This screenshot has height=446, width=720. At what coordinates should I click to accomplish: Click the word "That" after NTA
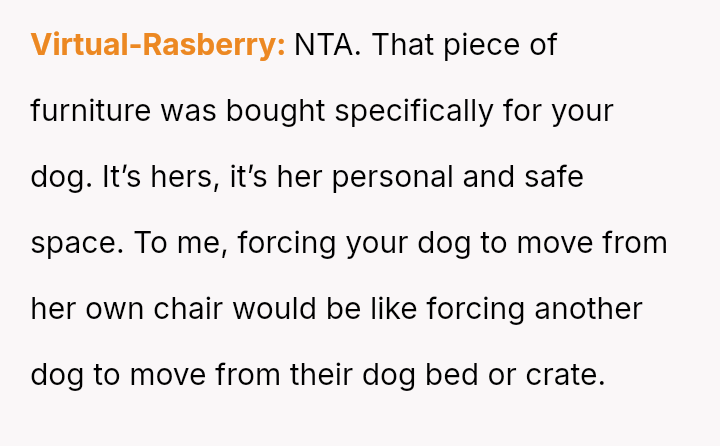pos(410,45)
